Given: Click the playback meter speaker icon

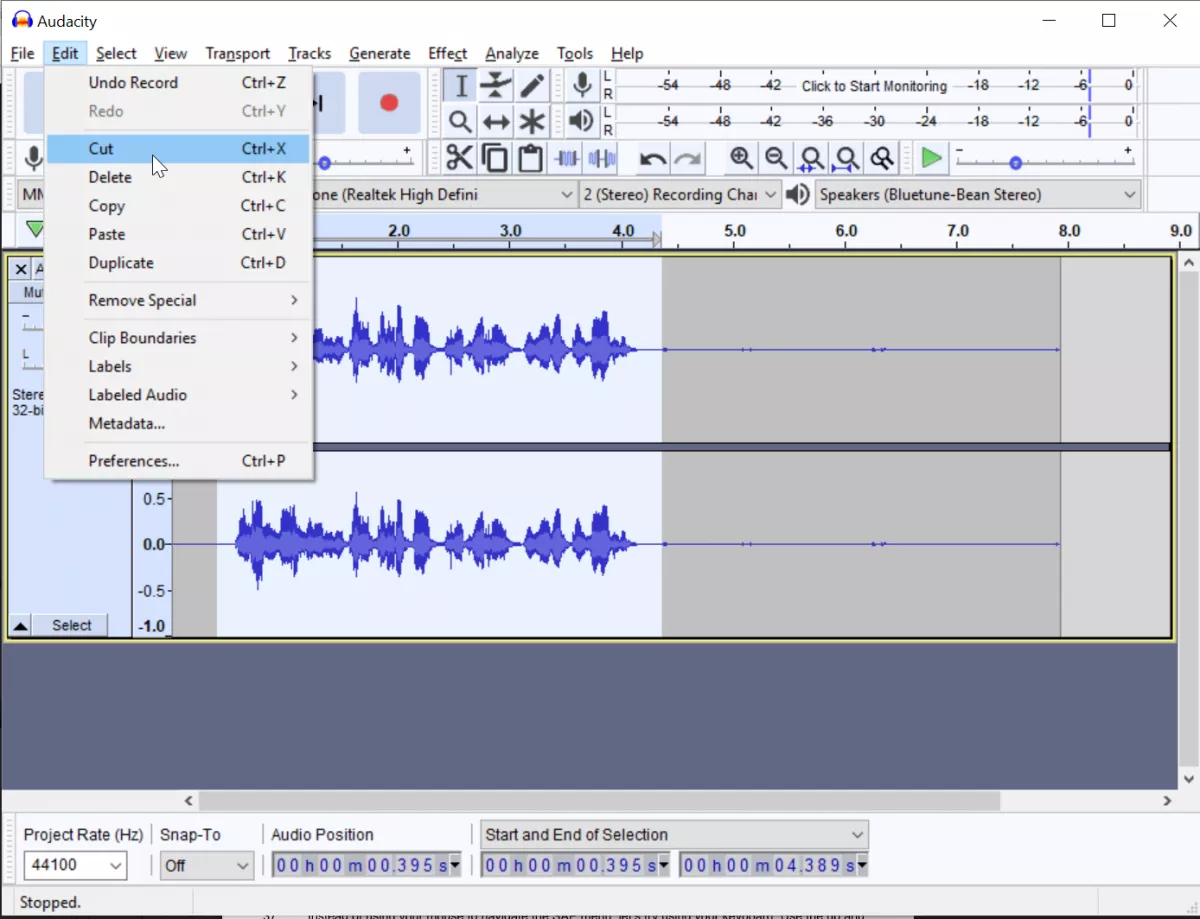Looking at the screenshot, I should click(x=581, y=122).
